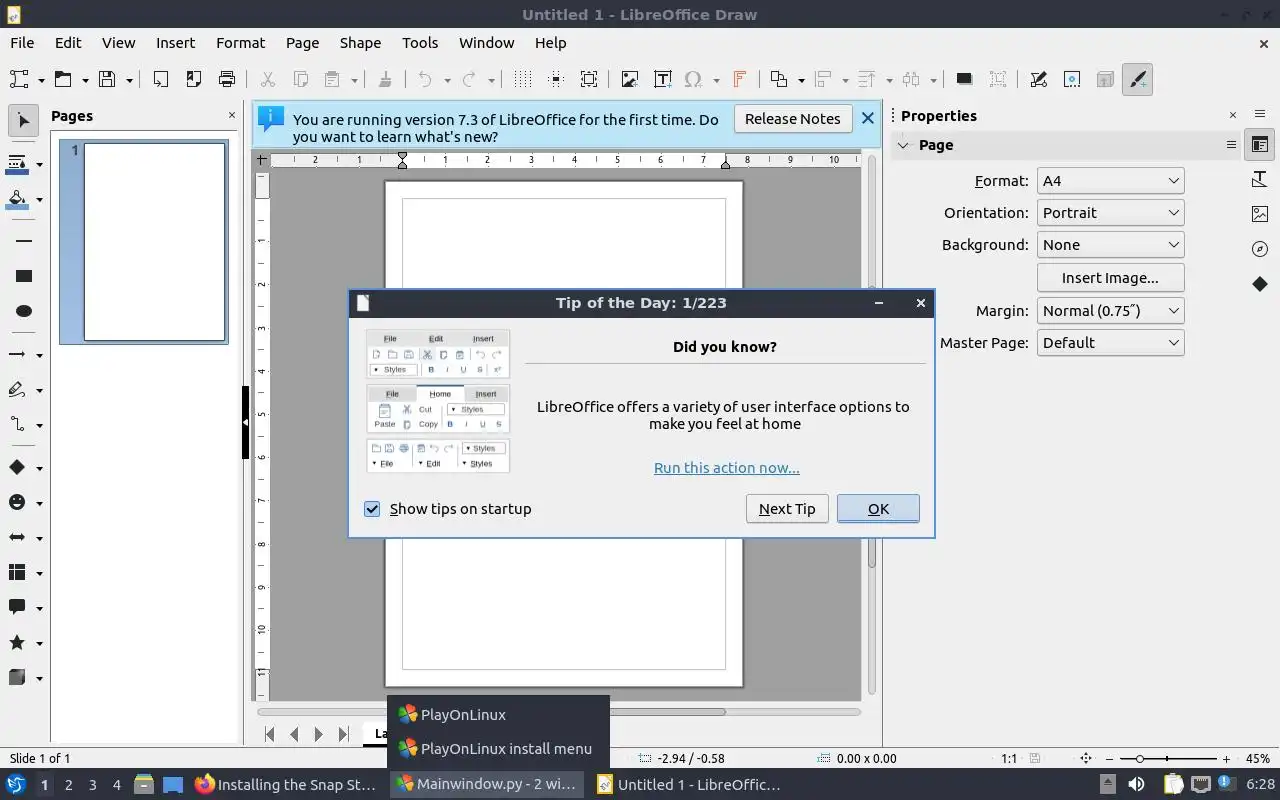This screenshot has height=800, width=1280.
Task: Click the Run this action now link
Action: [x=727, y=468]
